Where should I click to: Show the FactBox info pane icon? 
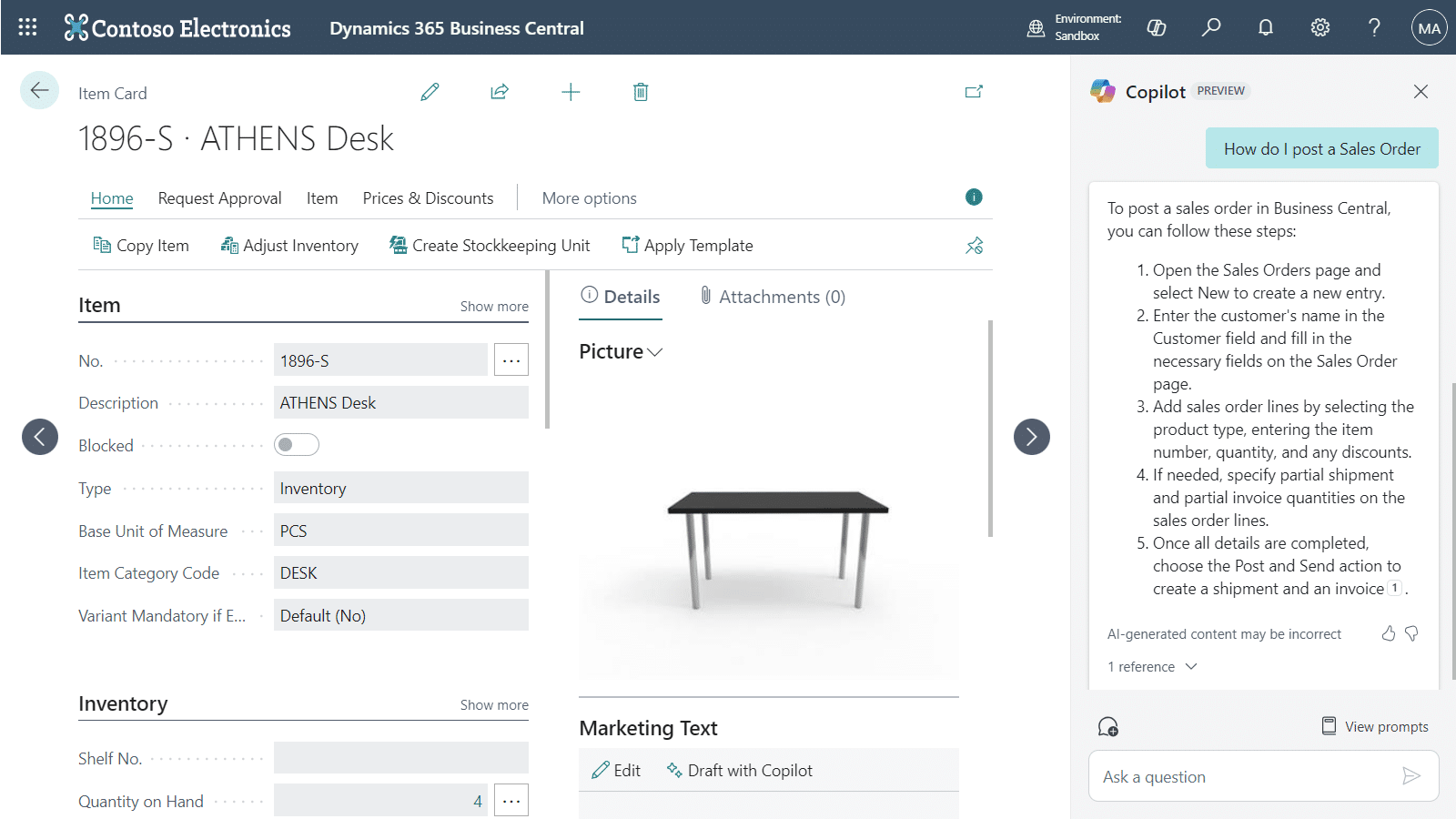(974, 197)
